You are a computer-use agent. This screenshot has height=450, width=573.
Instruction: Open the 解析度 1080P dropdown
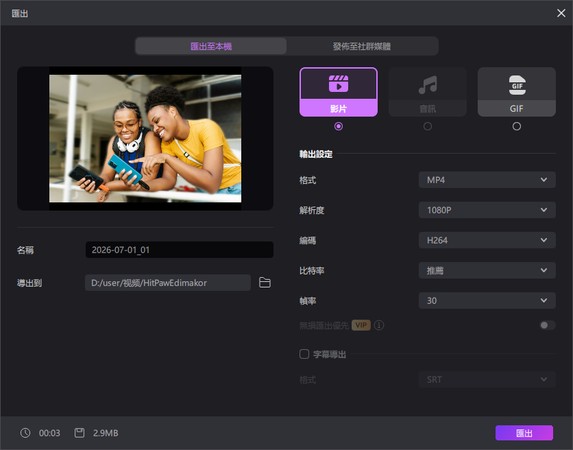(487, 210)
